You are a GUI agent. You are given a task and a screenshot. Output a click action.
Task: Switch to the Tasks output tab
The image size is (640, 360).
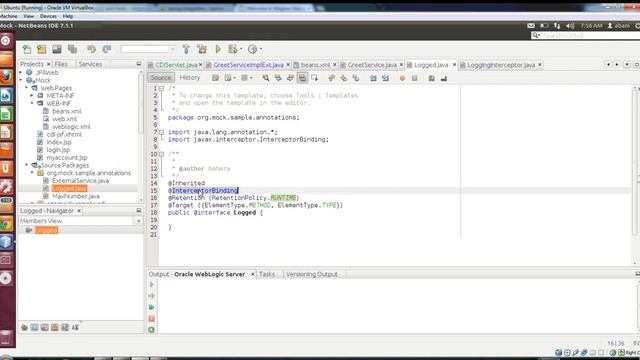click(267, 274)
